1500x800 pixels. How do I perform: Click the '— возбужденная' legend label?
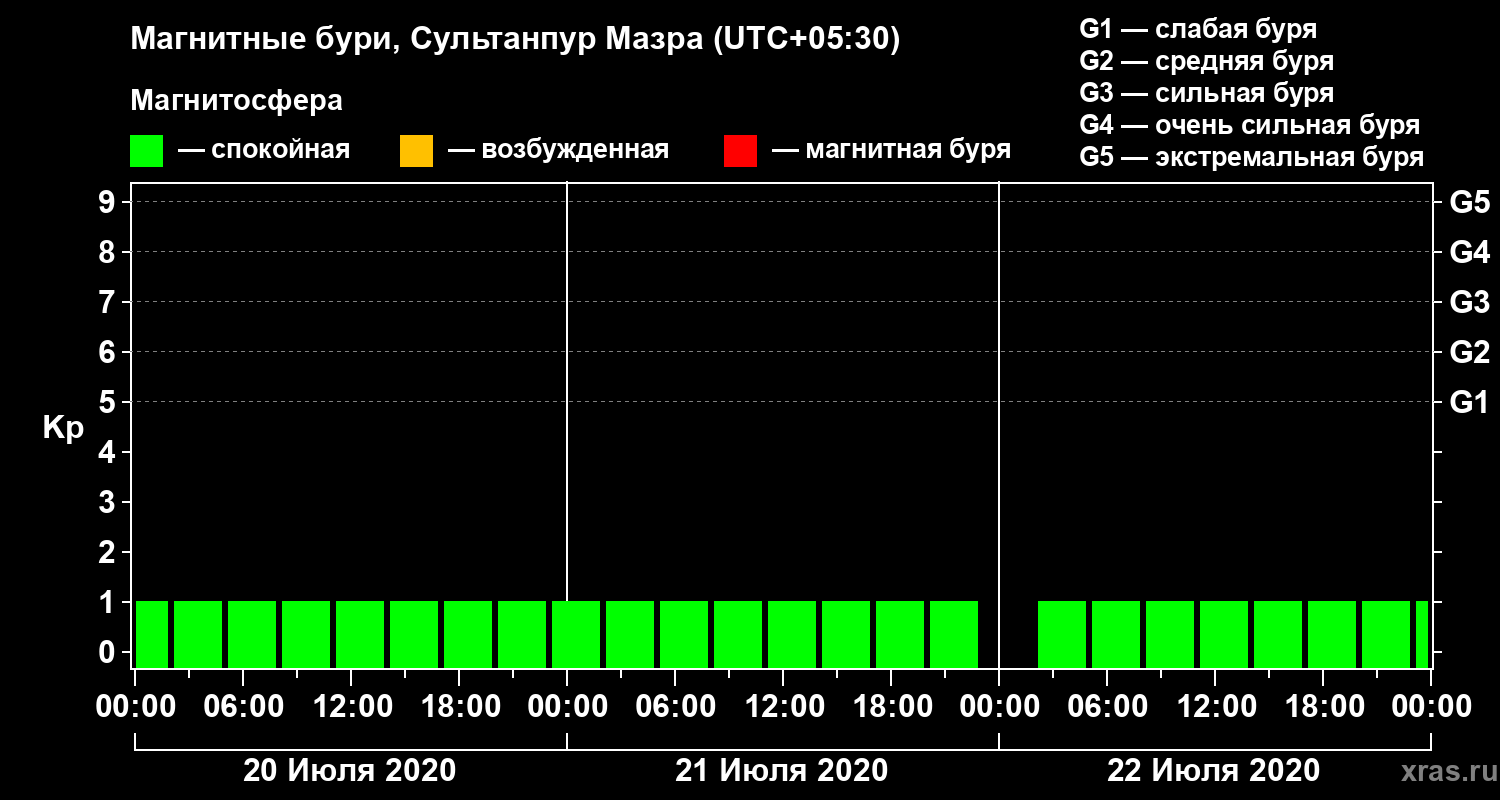click(559, 151)
